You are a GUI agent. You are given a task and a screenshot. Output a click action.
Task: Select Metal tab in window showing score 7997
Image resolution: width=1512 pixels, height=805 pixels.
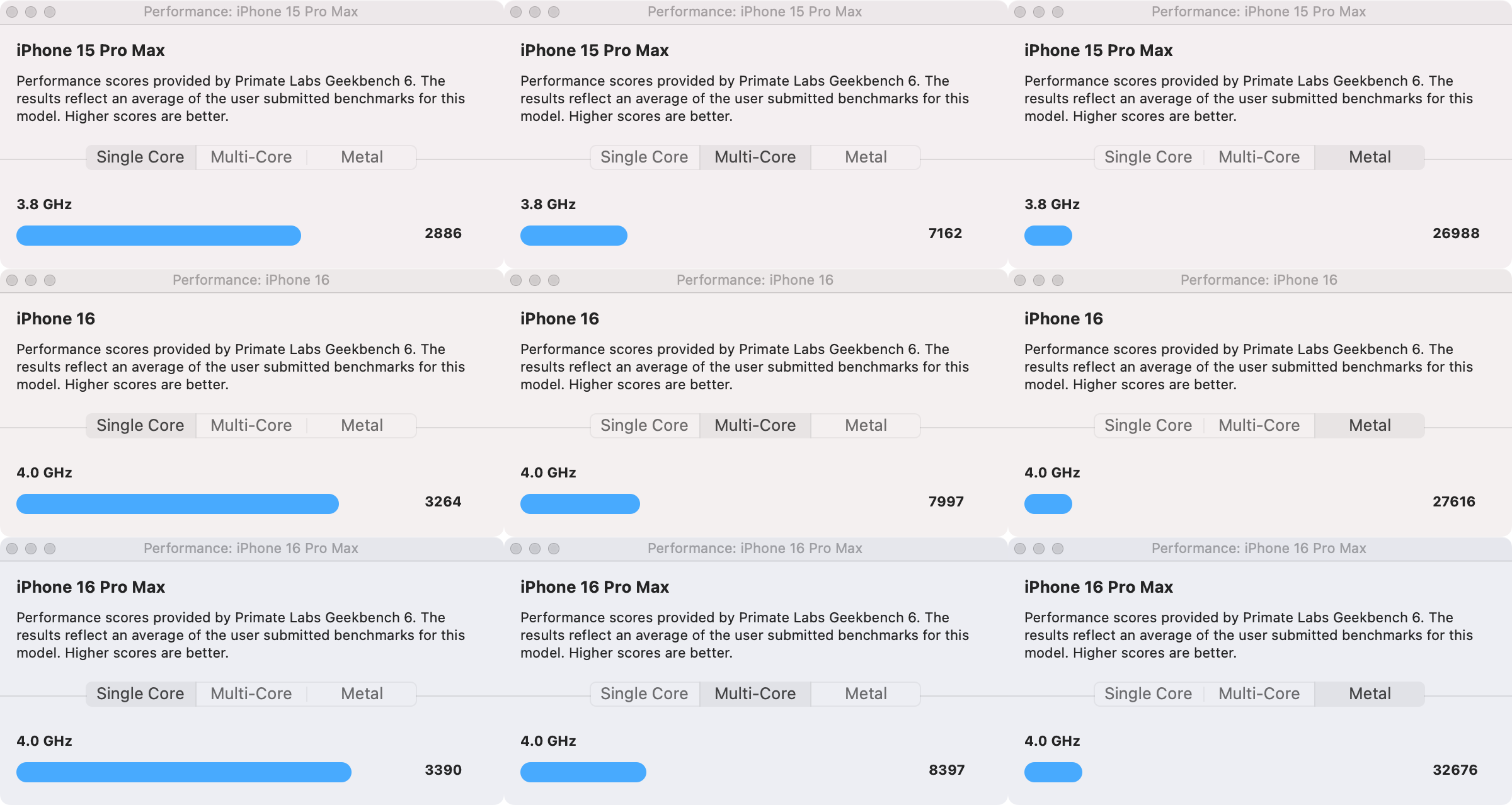pos(866,425)
